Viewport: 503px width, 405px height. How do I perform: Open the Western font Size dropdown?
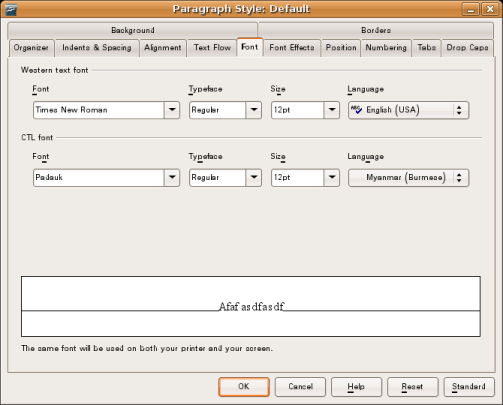click(332, 110)
